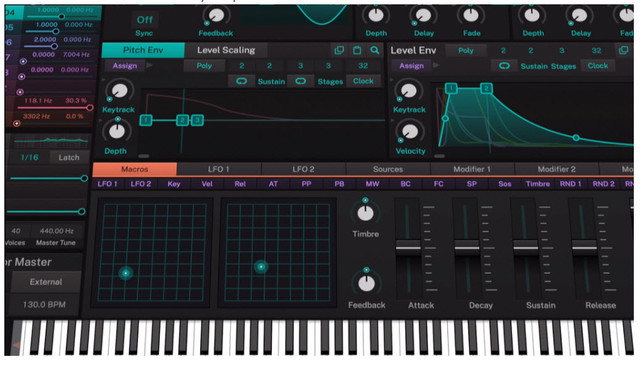The height and width of the screenshot is (375, 640).
Task: Toggle the Sync Off switch
Action: [x=145, y=20]
